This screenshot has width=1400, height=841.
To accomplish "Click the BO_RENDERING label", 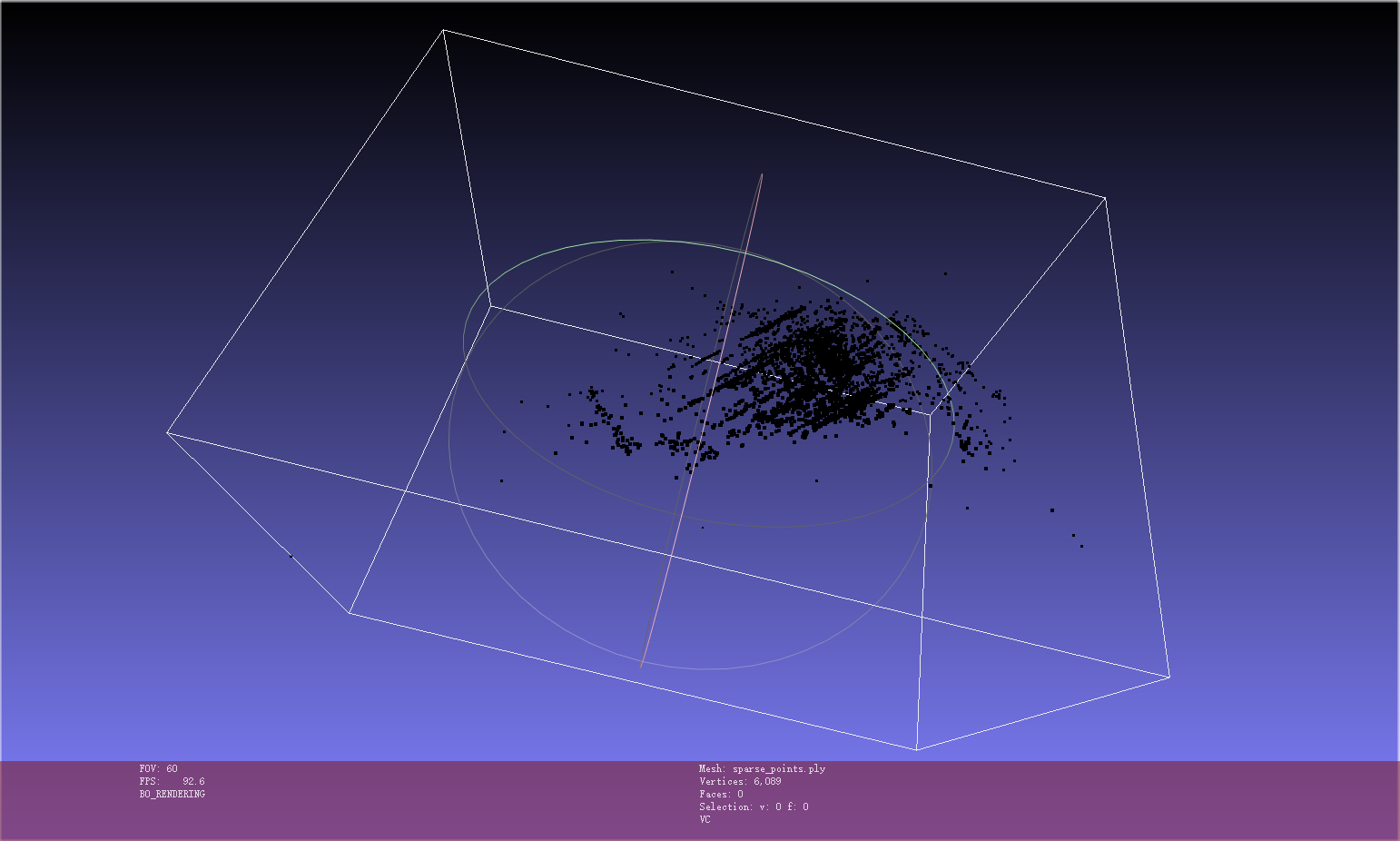I will coord(172,794).
